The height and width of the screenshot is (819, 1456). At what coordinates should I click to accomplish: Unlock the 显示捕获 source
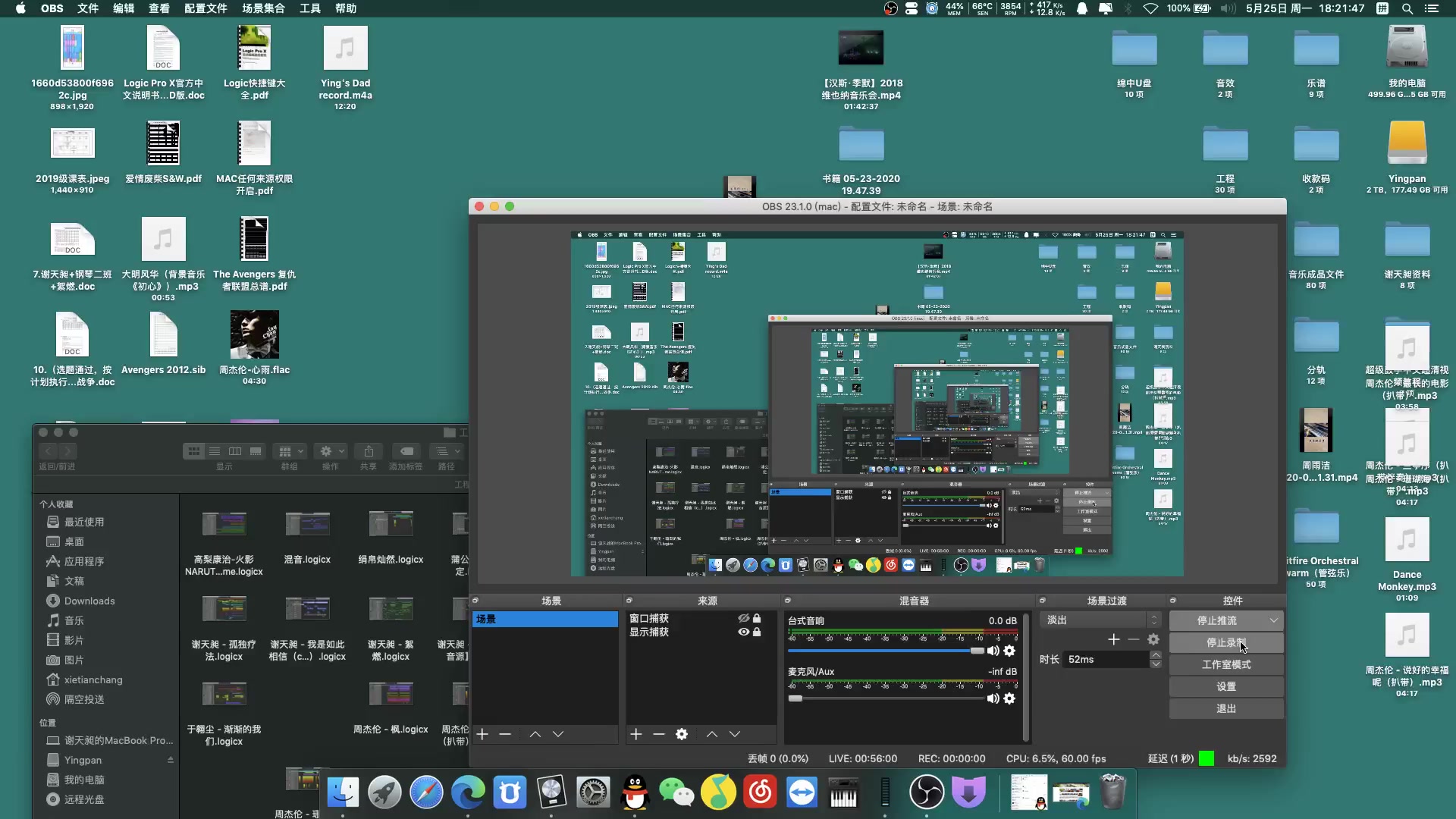(x=757, y=632)
